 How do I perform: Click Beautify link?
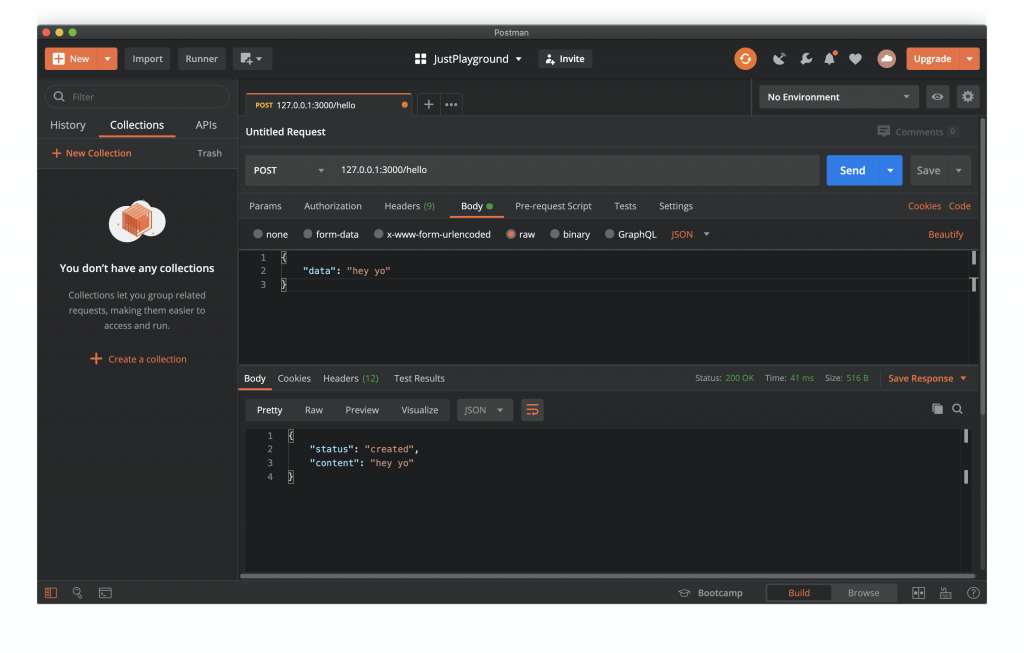click(946, 234)
